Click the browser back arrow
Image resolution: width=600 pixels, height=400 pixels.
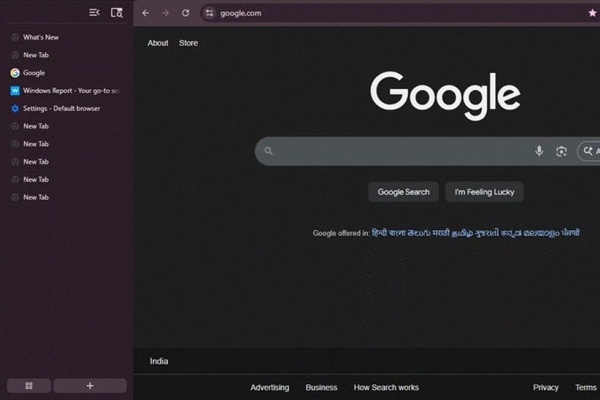pos(146,13)
